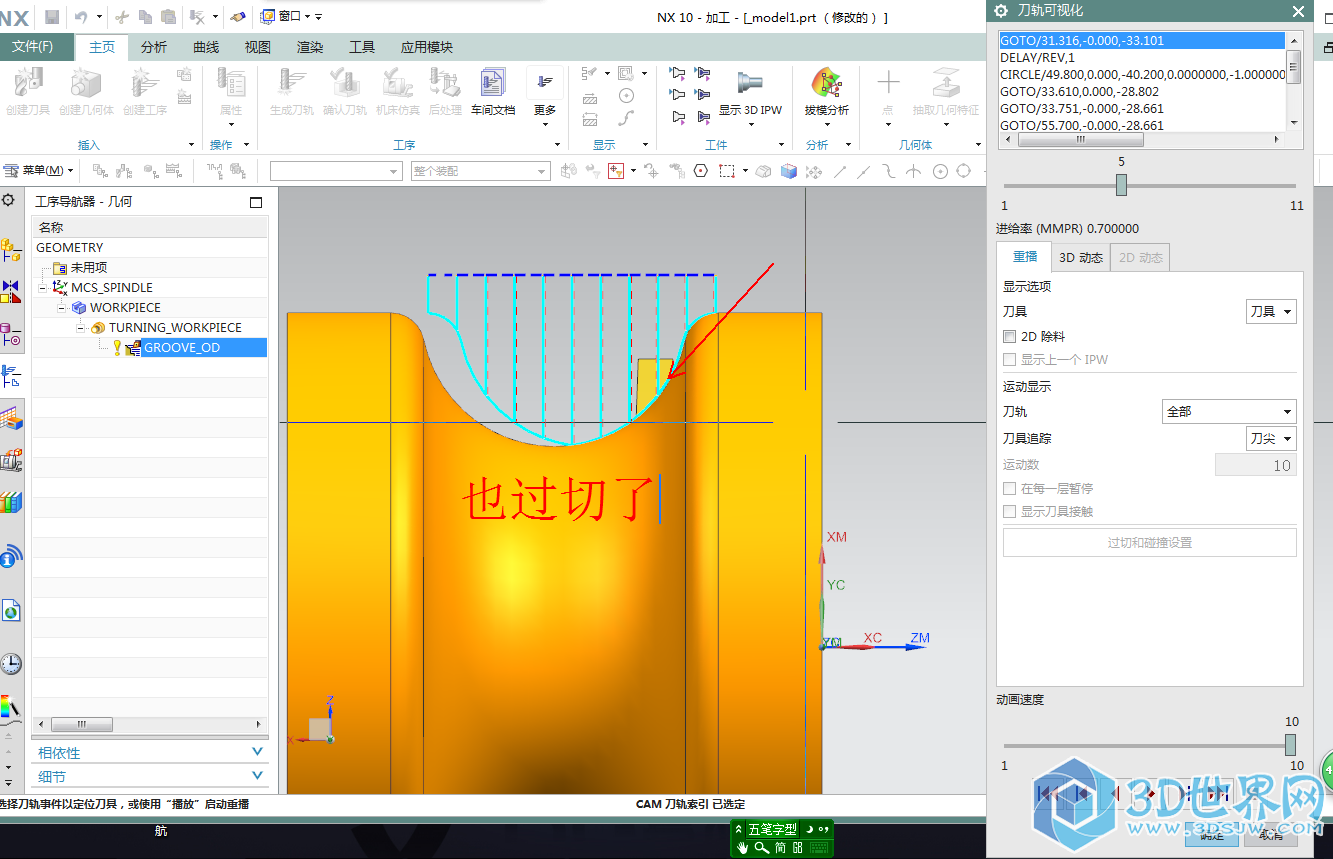Viewport: 1333px width, 859px height.
Task: Click the 动画速度 animation speed slider handle
Action: [1290, 745]
